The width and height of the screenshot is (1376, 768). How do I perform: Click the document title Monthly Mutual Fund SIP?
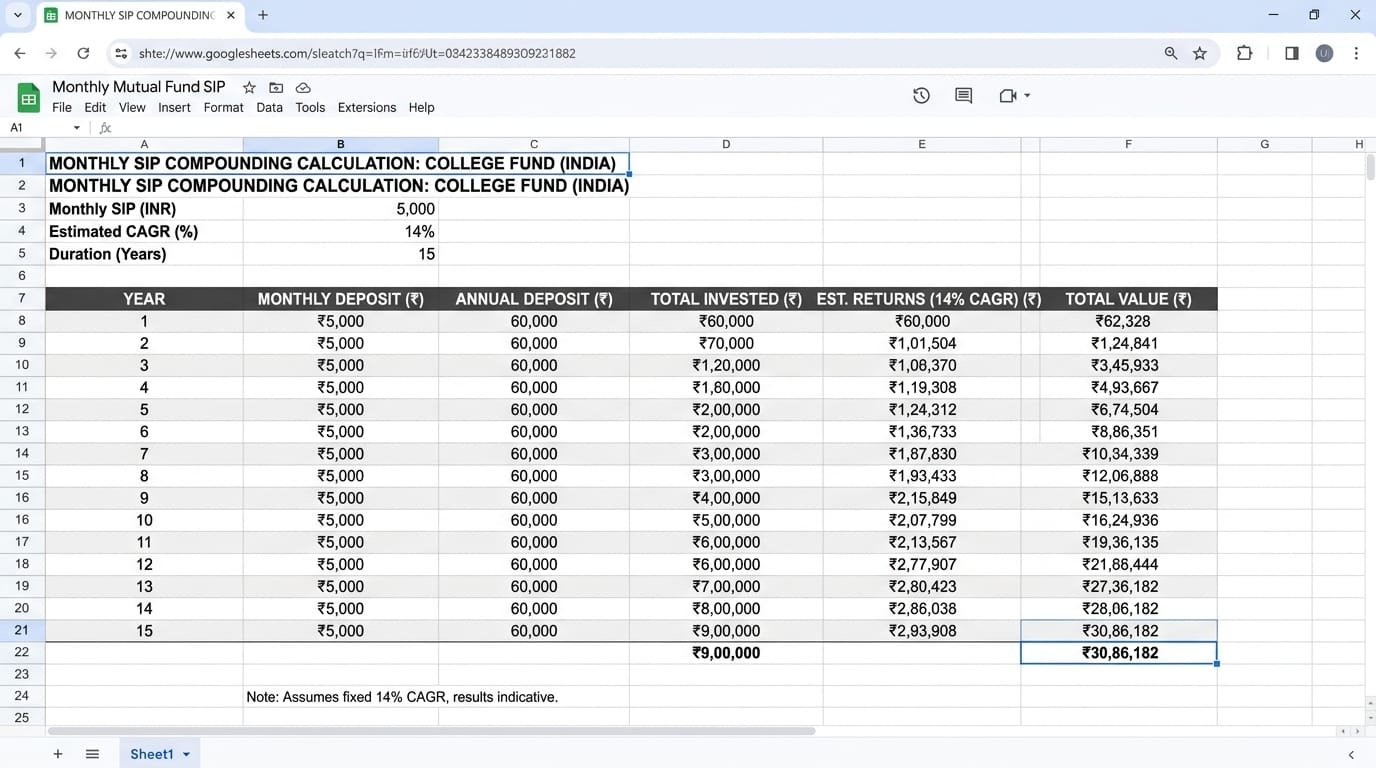(139, 87)
